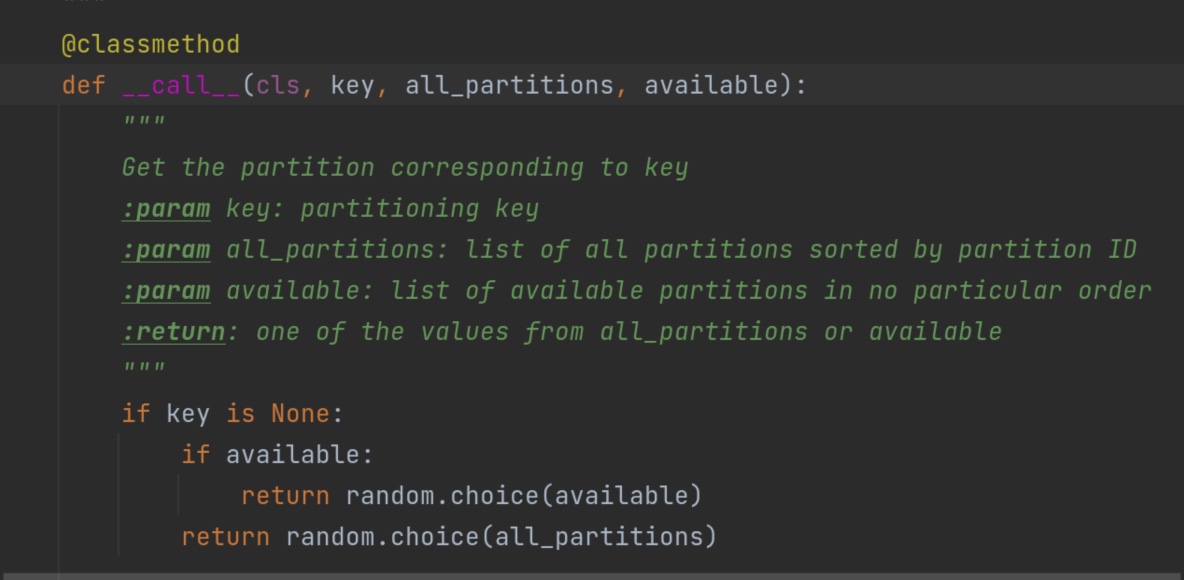Place cursor on the __call__ method name
The height and width of the screenshot is (580, 1184).
point(181,85)
